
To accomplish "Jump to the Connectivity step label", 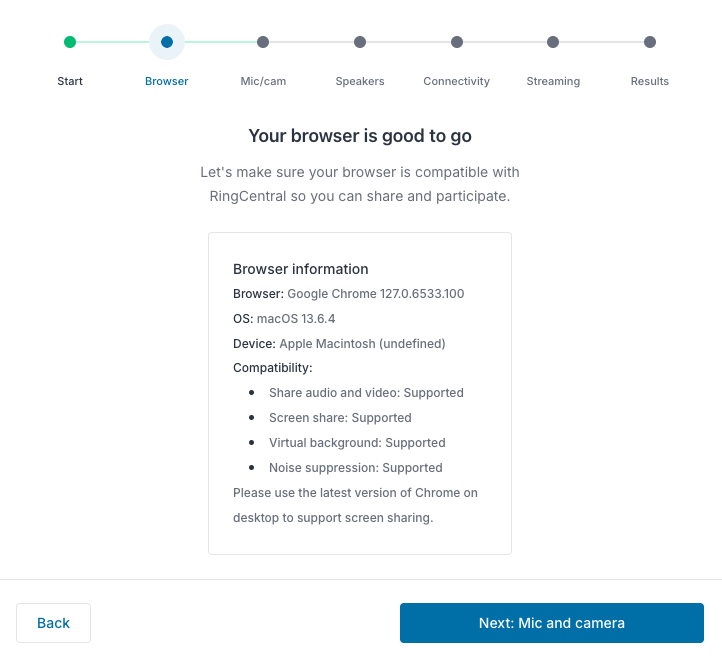I will pyautogui.click(x=457, y=81).
